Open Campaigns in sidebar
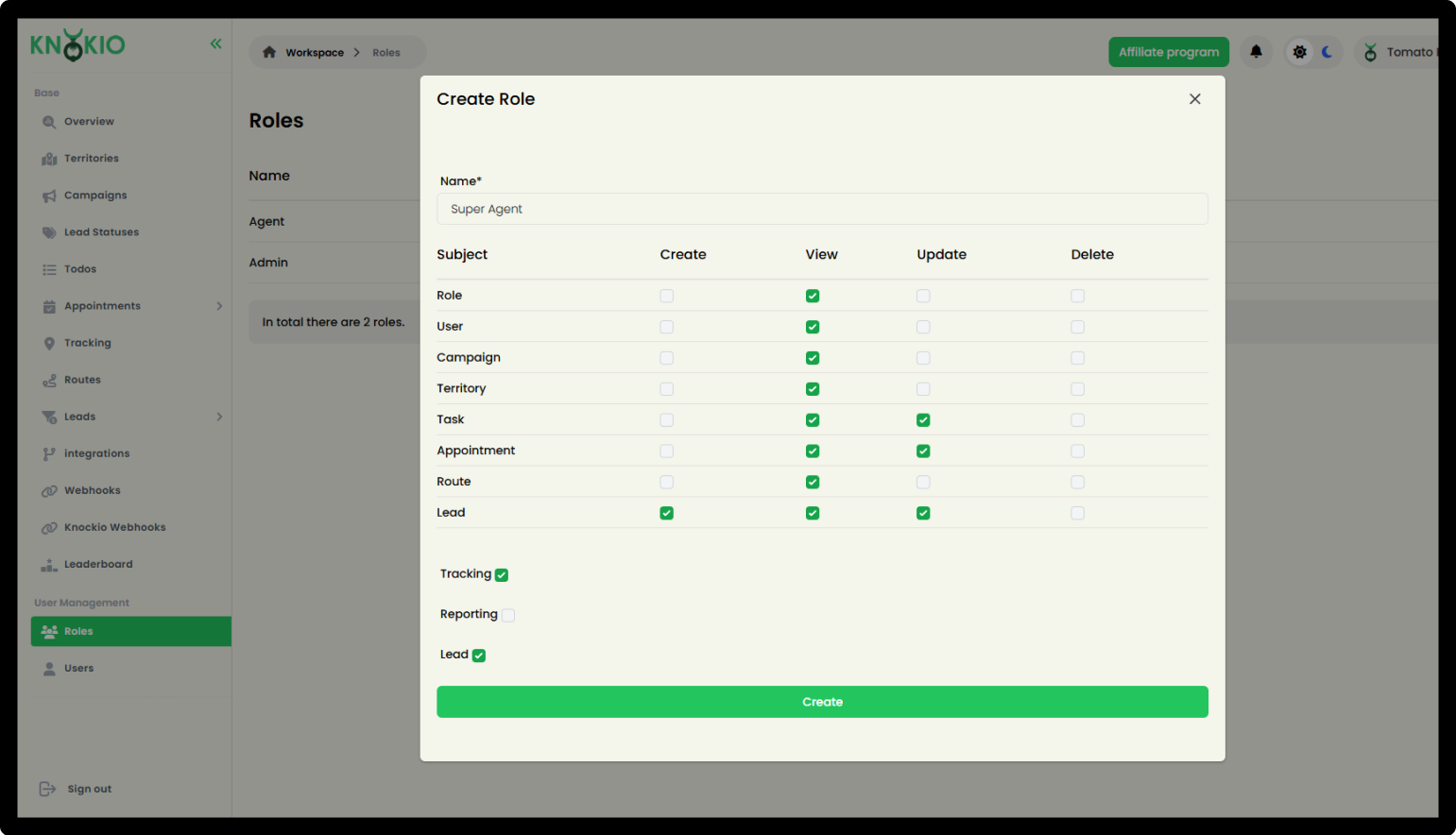 click(x=130, y=196)
